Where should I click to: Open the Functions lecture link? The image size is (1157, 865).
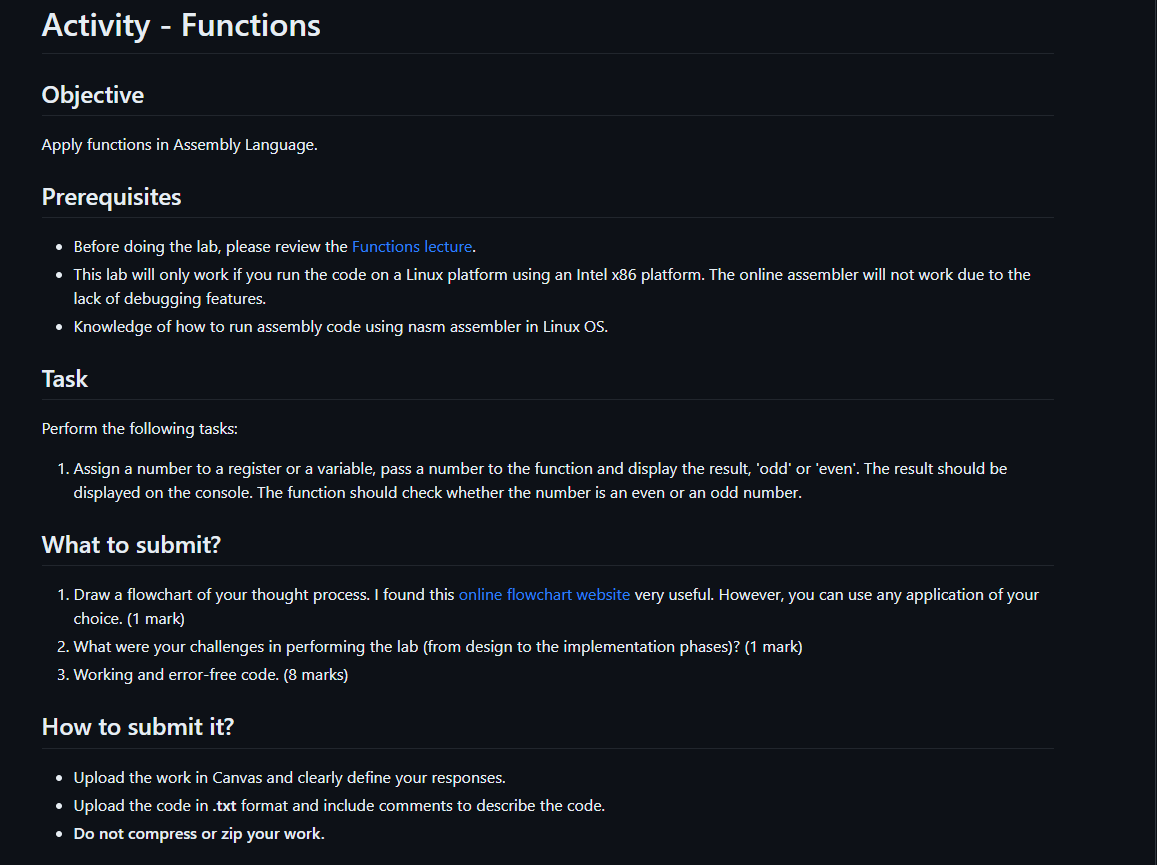(412, 247)
